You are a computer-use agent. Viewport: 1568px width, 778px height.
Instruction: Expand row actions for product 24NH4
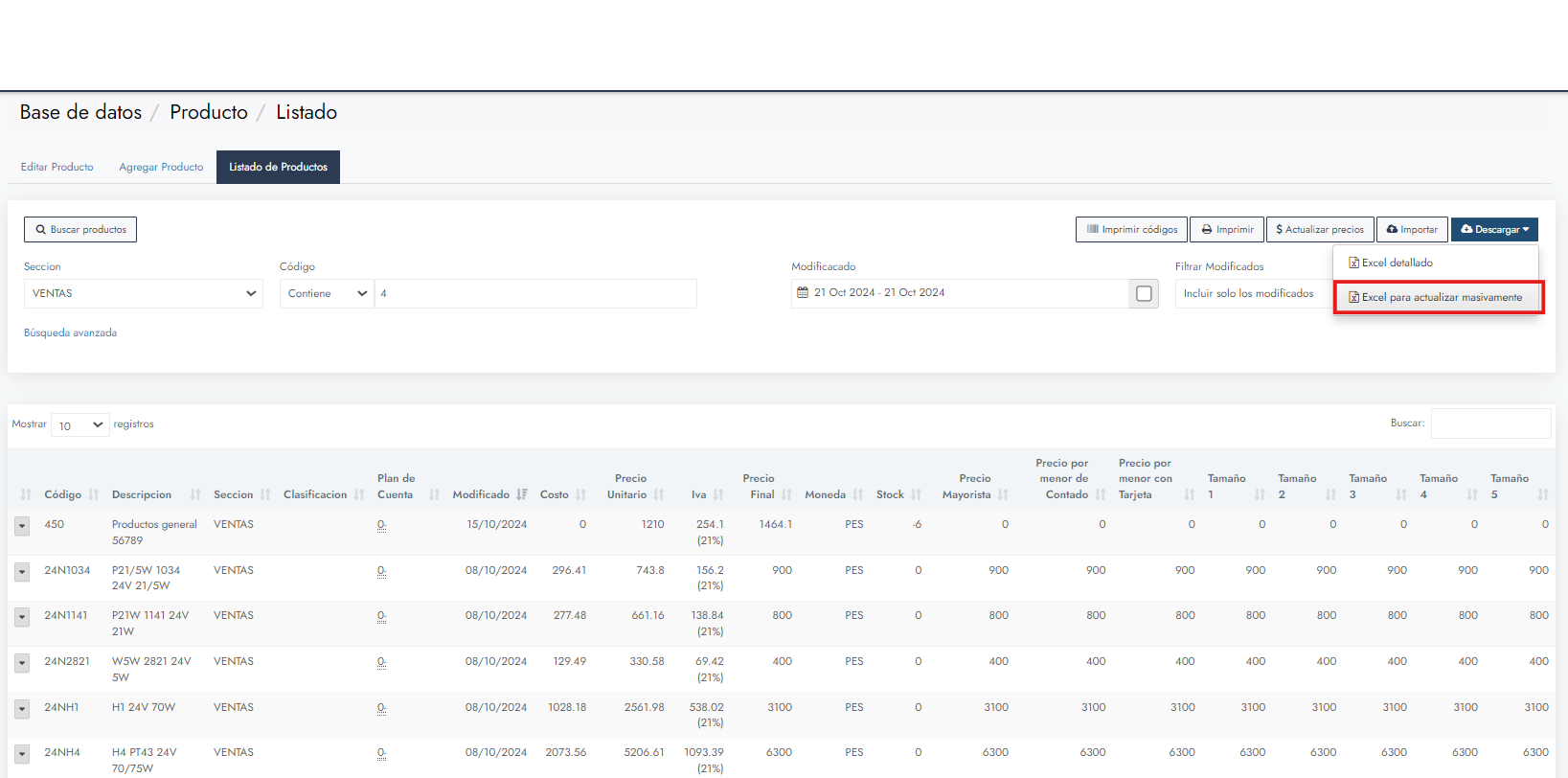point(22,754)
